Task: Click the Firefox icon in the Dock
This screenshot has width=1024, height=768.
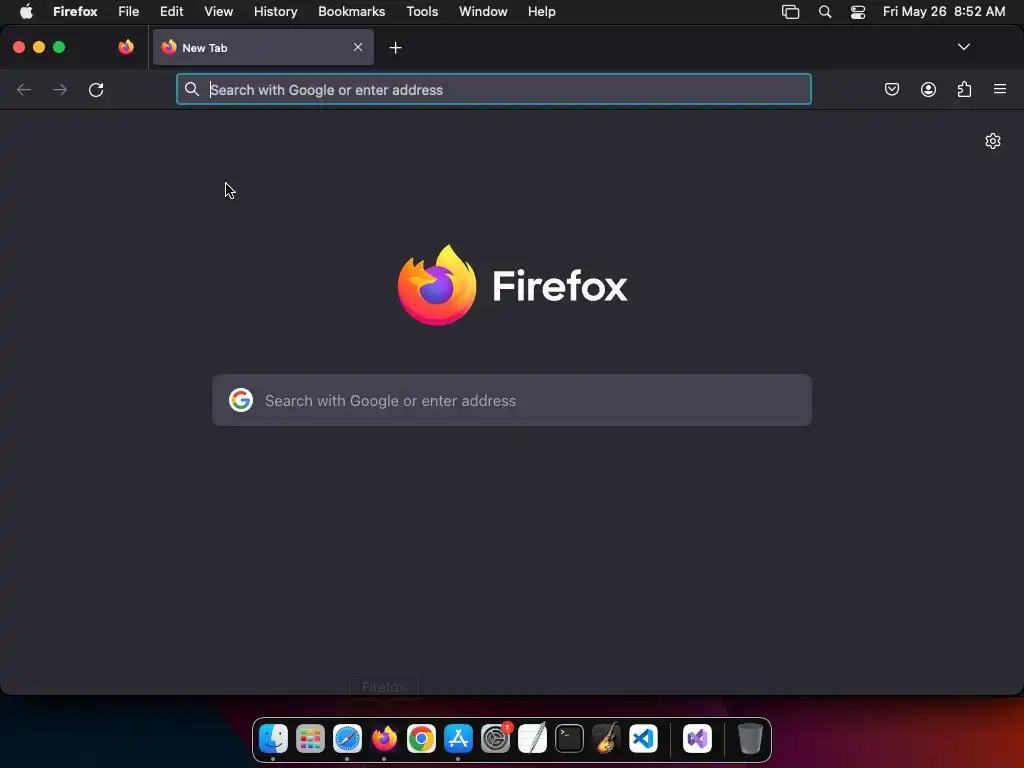Action: (x=384, y=739)
